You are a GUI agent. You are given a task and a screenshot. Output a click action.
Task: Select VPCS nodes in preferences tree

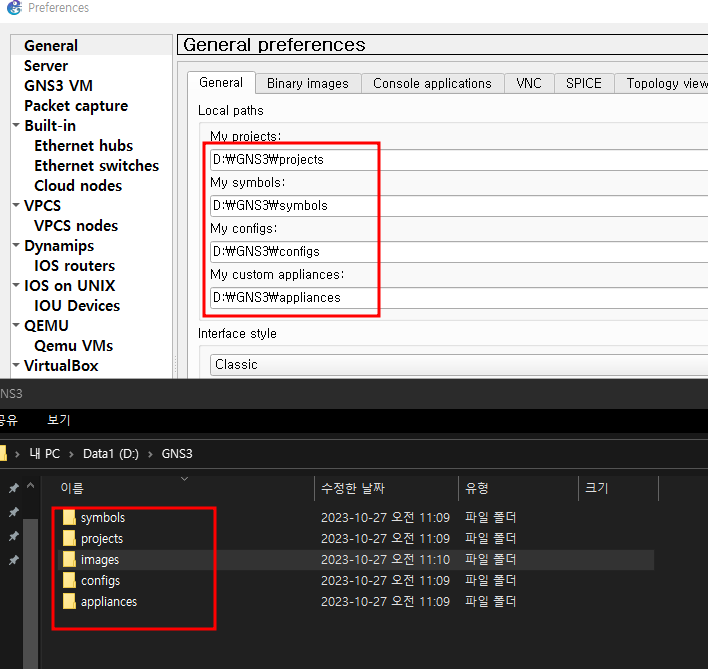point(76,225)
